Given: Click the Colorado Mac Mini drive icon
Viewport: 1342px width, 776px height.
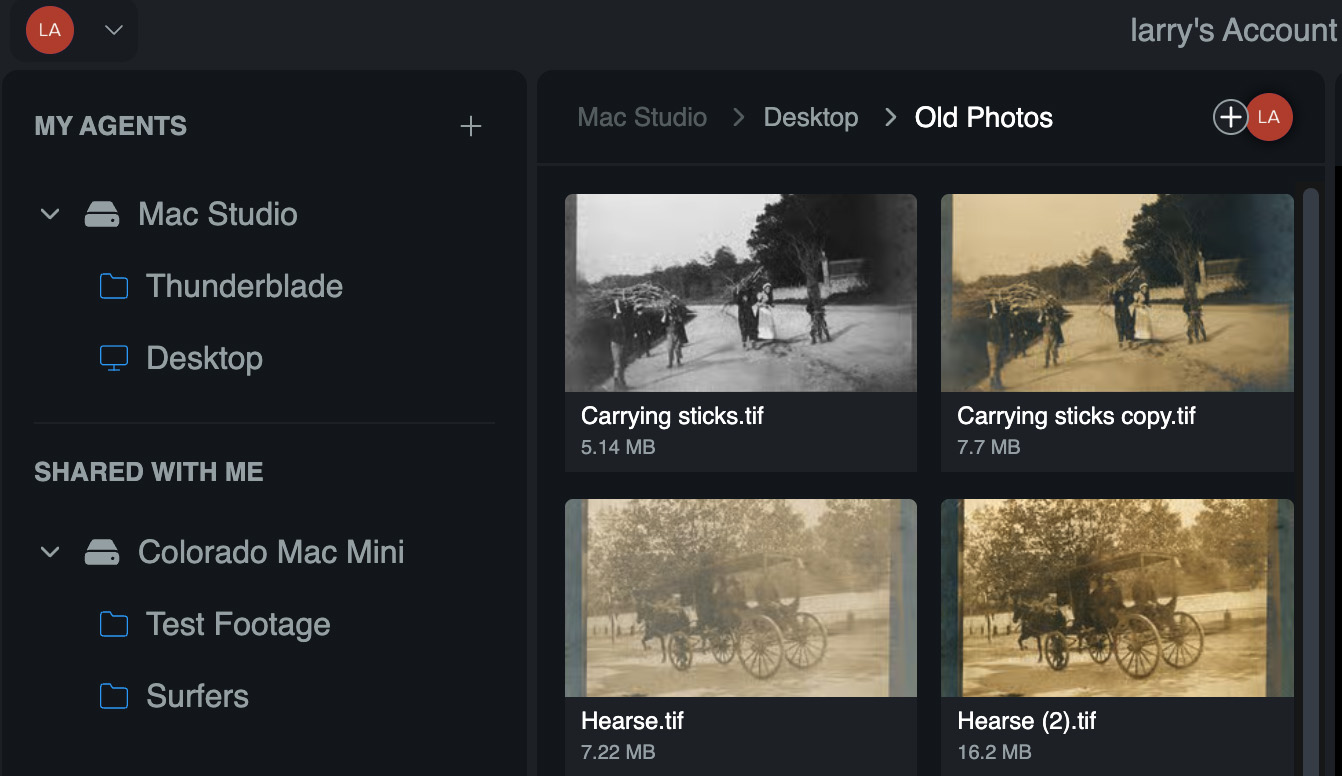Looking at the screenshot, I should pos(102,552).
